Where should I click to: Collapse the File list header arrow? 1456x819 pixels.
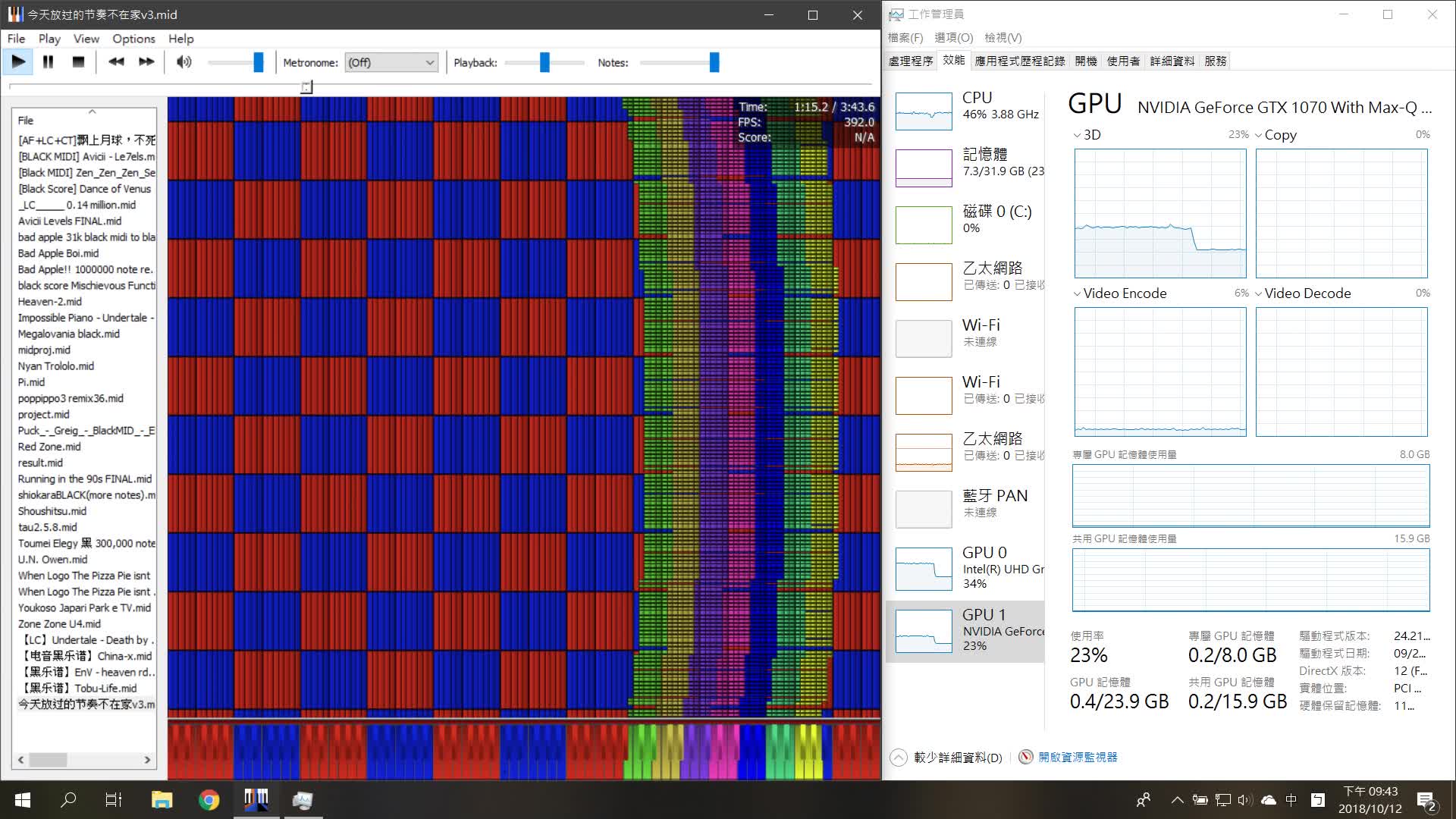[x=92, y=112]
